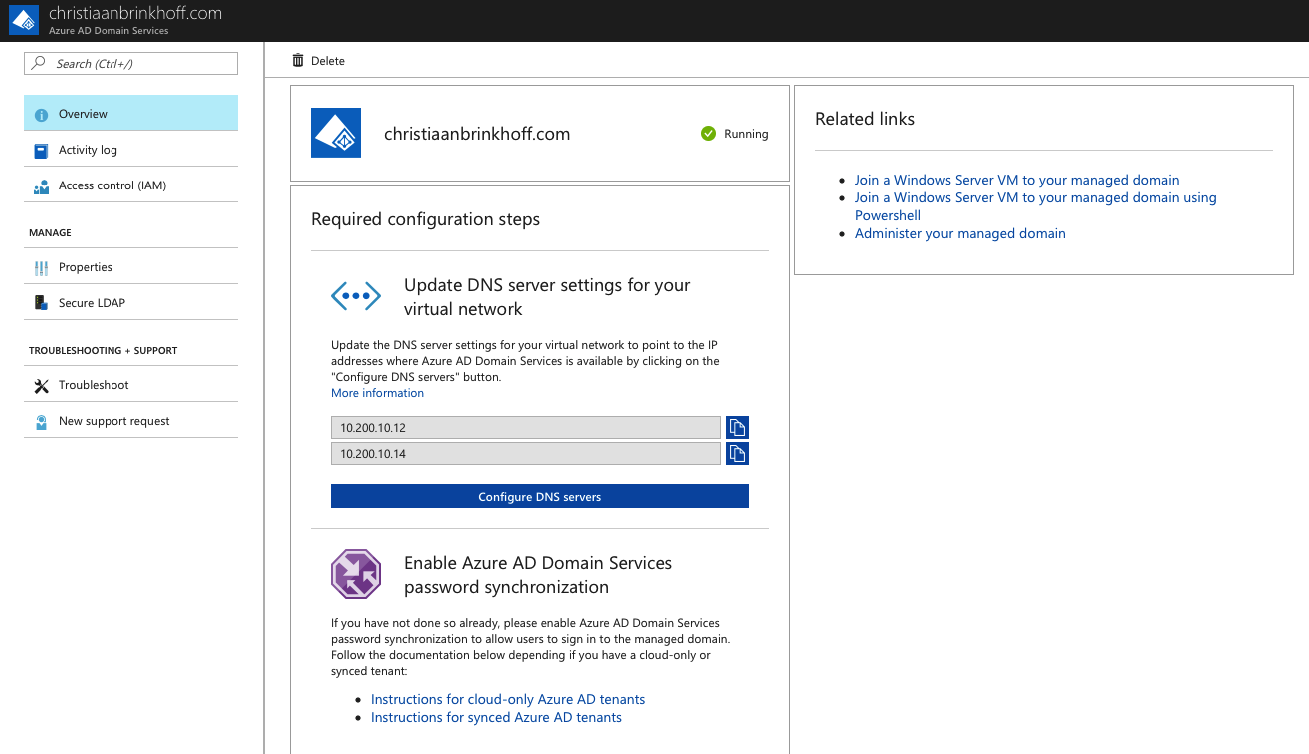This screenshot has height=754, width=1309.
Task: Click the christiaanbrinkhoff.com header title
Action: tap(135, 14)
